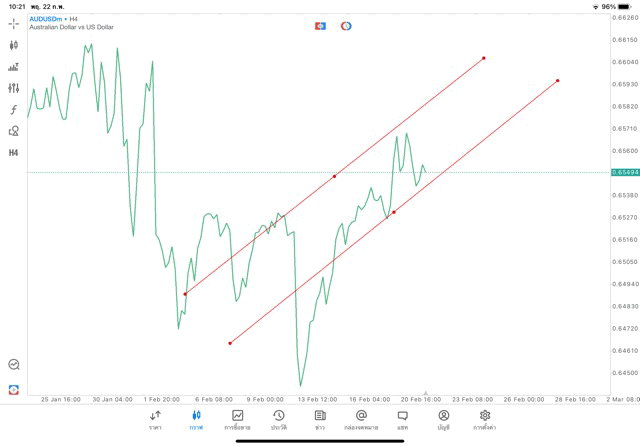The height and width of the screenshot is (447, 640).
Task: Open the drawing objects shapes tool
Action: click(14, 131)
